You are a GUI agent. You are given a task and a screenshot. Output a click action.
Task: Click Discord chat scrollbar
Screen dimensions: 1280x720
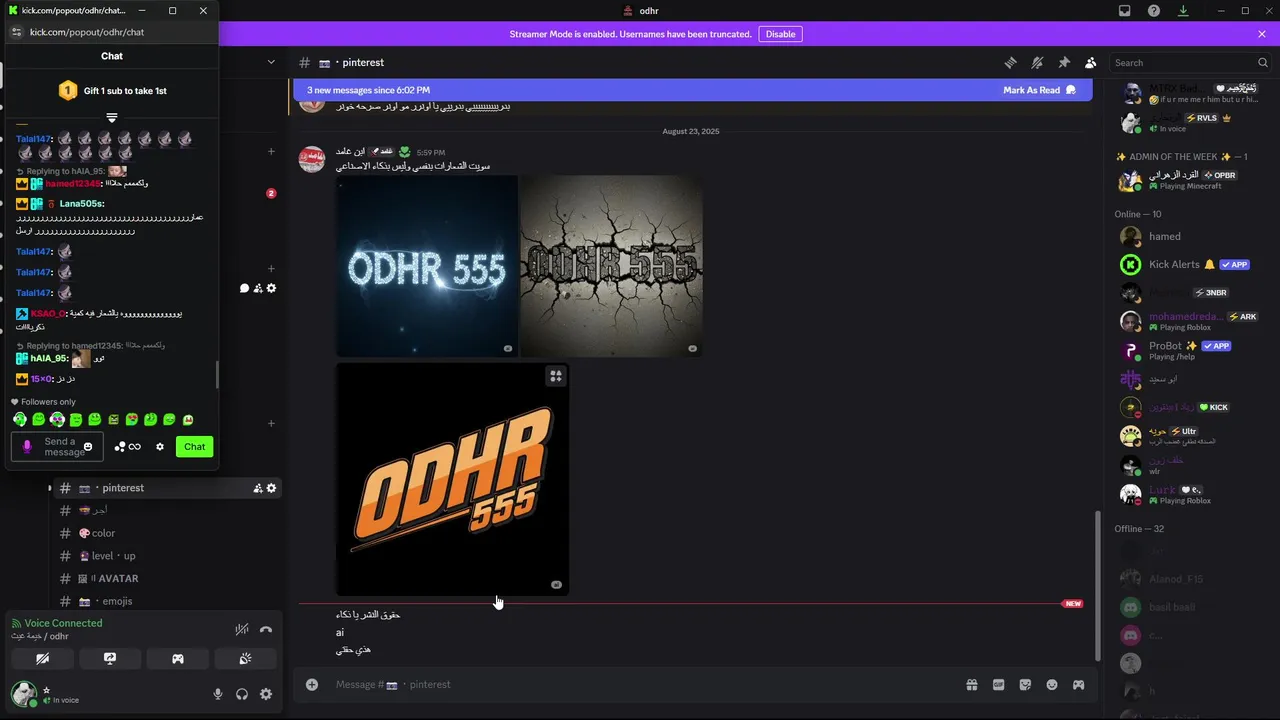tap(1097, 585)
